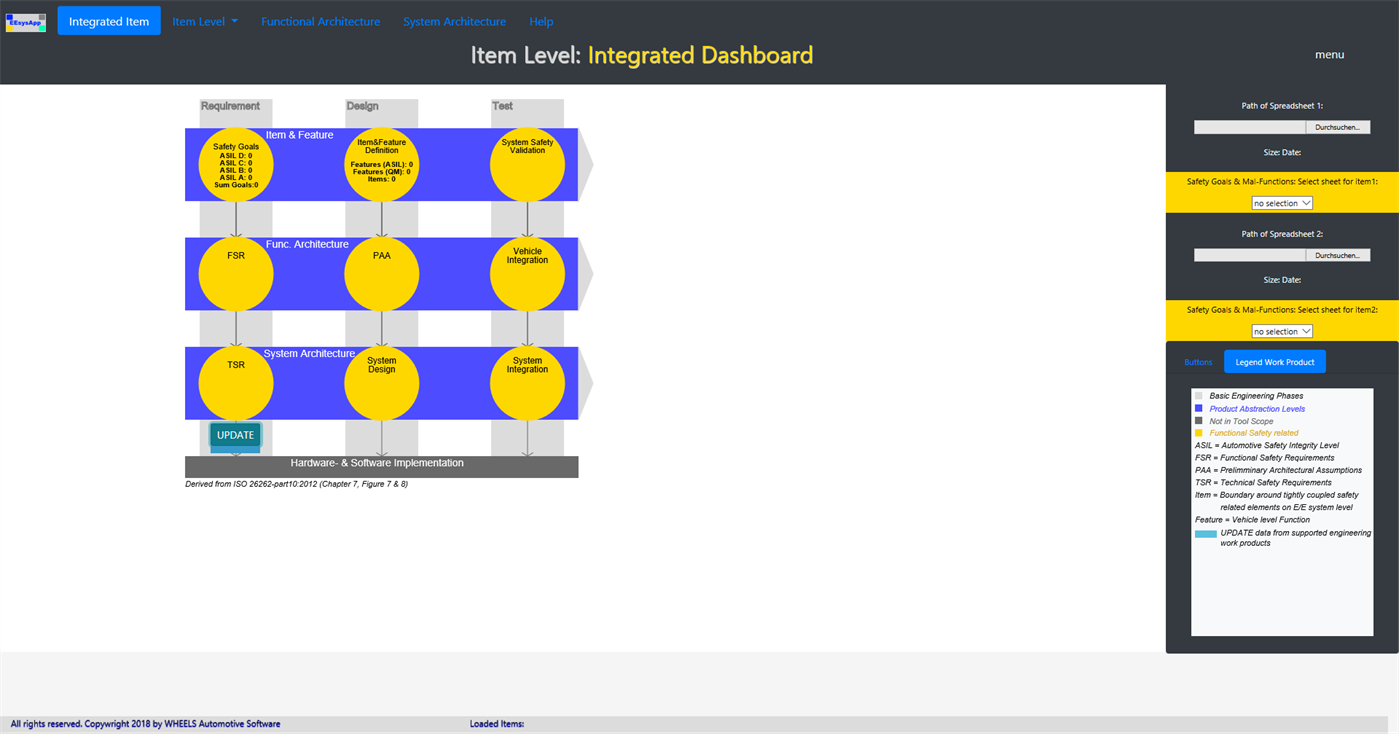Click the Spreadsheet 2 path field
1399x734 pixels.
click(1250, 255)
